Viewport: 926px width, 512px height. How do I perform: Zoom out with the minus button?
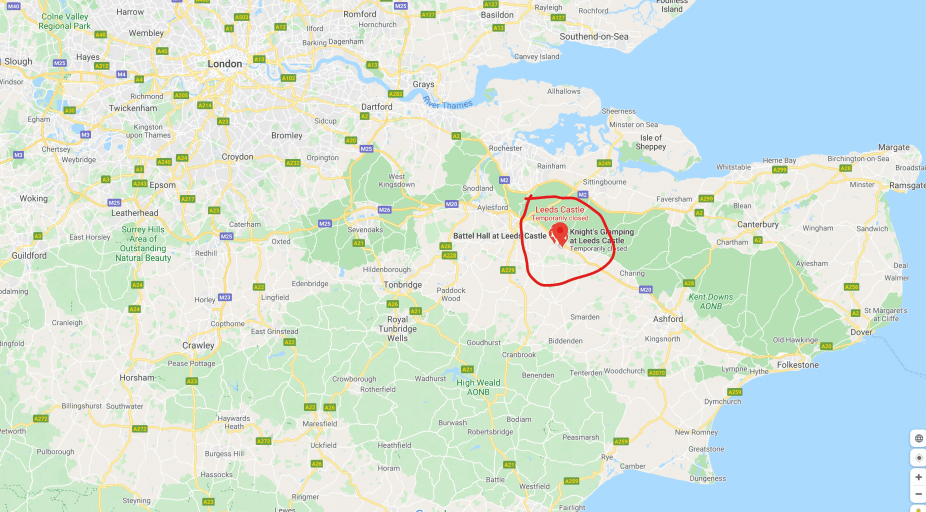pyautogui.click(x=918, y=494)
